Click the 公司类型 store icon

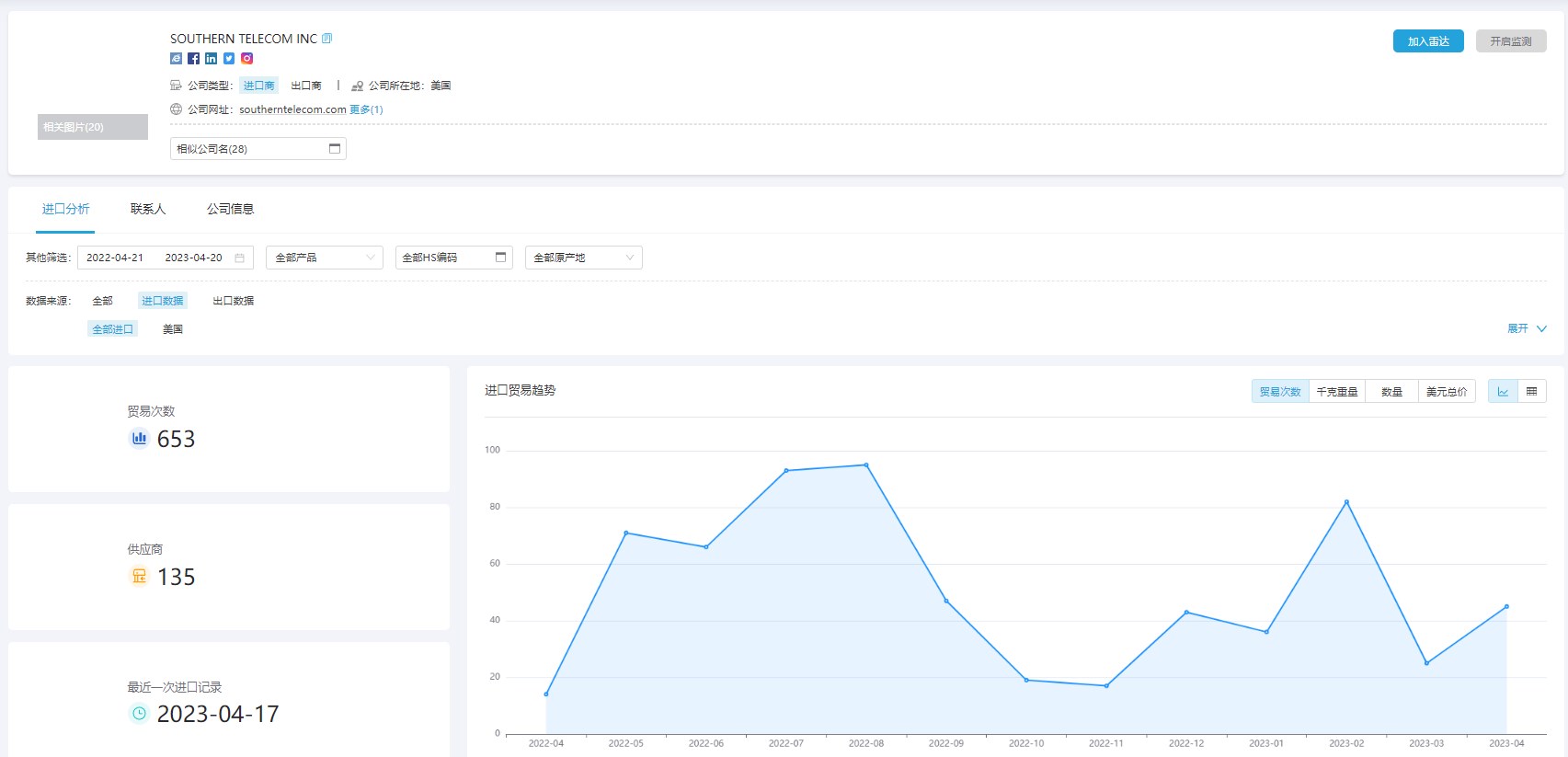point(176,85)
